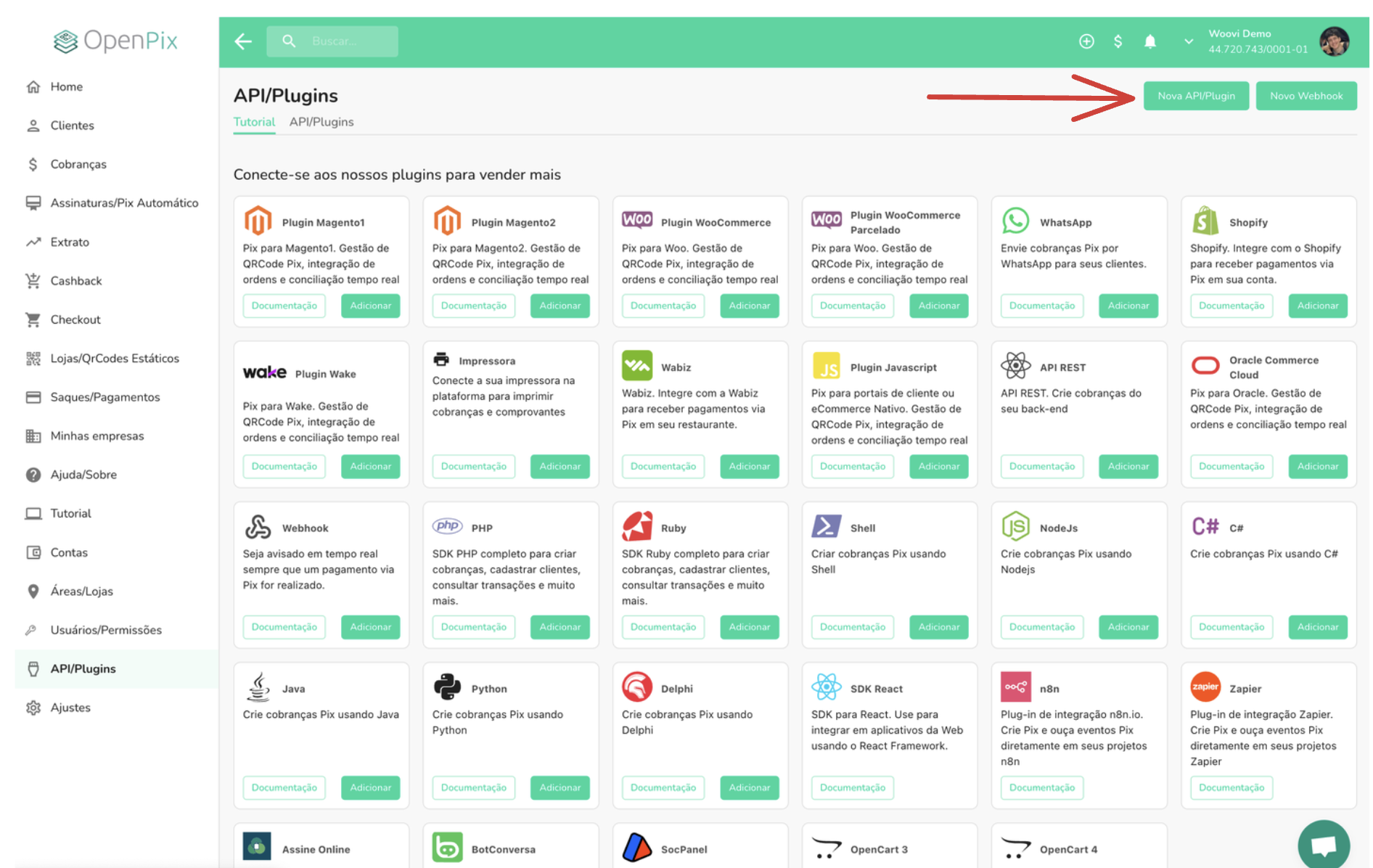This screenshot has width=1373, height=868.
Task: Open the chat support bubble
Action: (1324, 845)
